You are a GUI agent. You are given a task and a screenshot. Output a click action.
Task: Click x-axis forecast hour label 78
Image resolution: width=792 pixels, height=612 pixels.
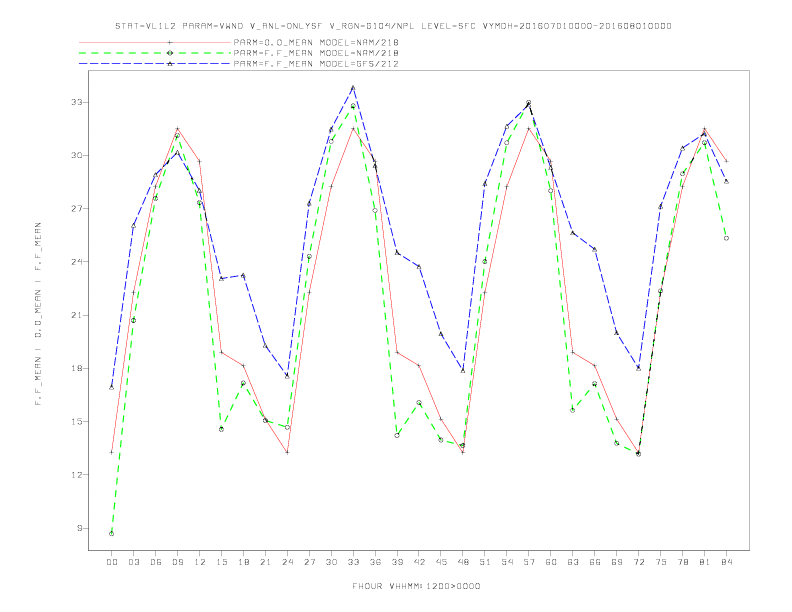tap(682, 562)
